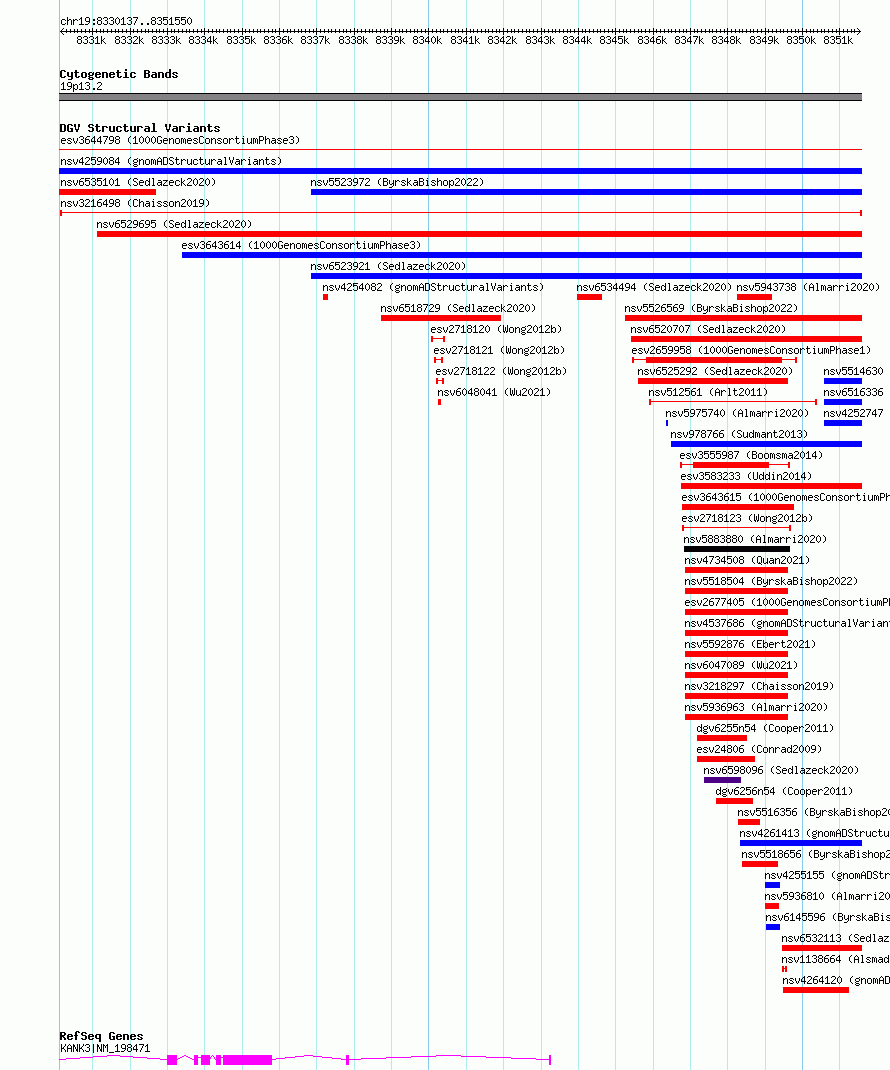This screenshot has width=890, height=1070.
Task: Click nsv4537686 gnomAD label
Action: 787,623
